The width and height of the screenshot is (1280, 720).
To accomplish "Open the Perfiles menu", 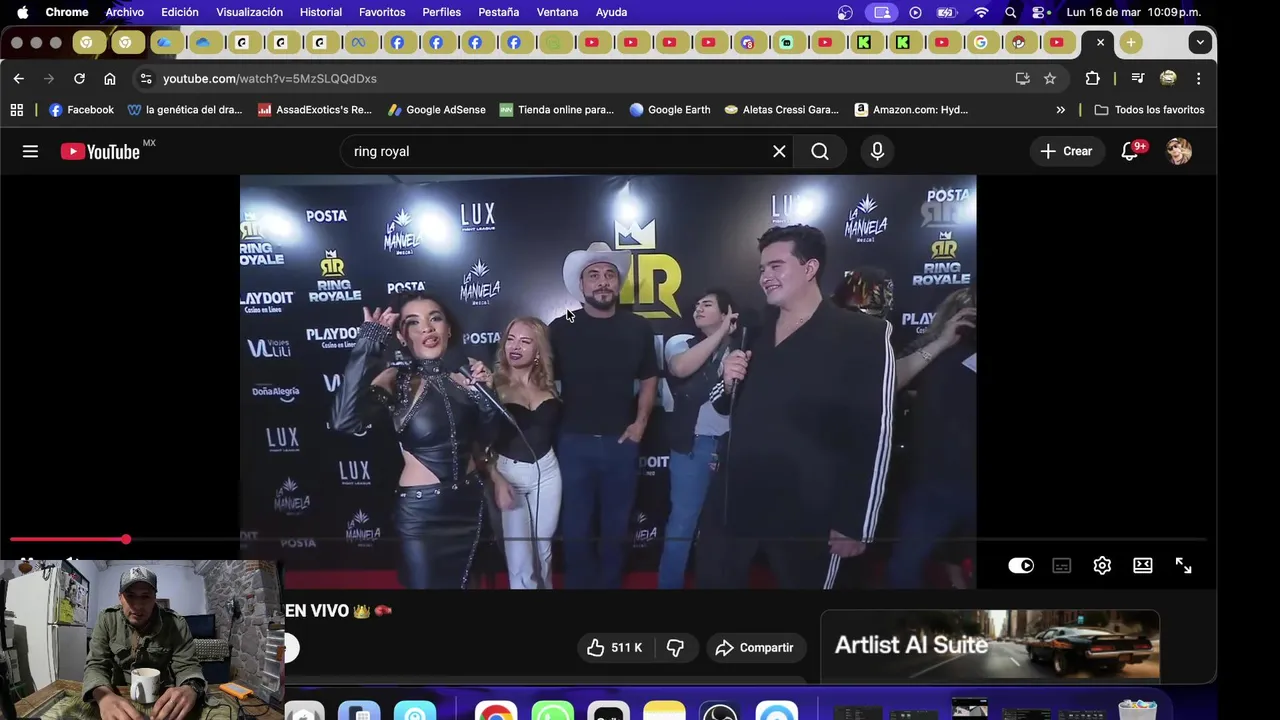I will pos(442,12).
